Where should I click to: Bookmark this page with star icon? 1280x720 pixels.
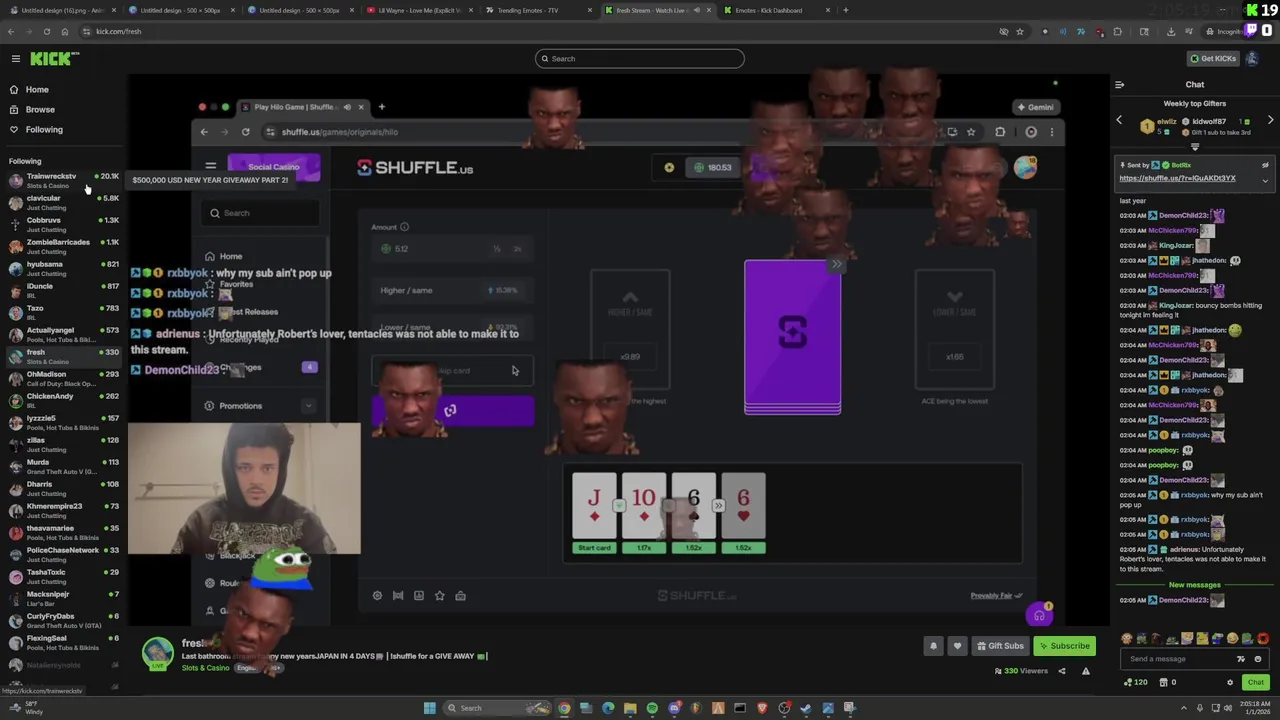click(x=1020, y=31)
